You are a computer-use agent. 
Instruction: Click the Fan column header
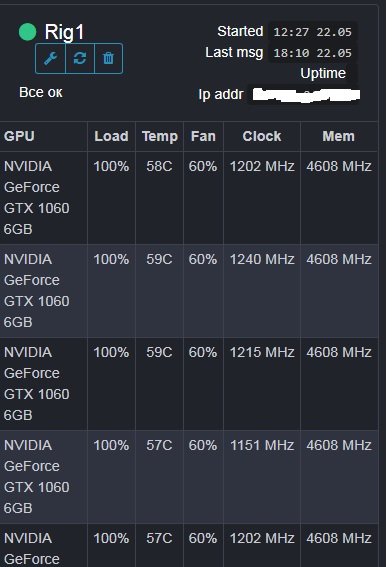click(x=203, y=136)
